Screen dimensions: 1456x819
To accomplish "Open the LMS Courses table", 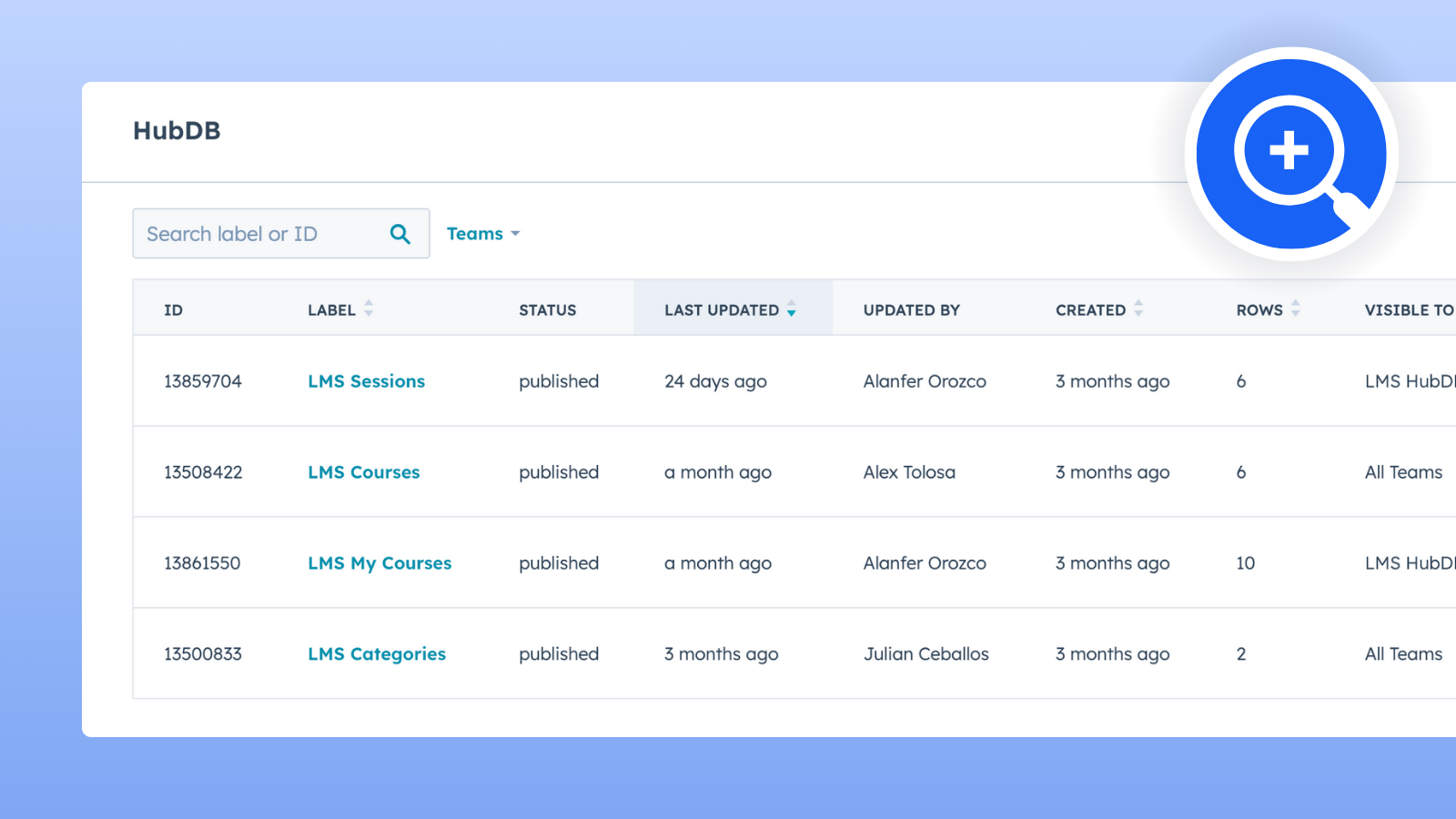I will [363, 472].
